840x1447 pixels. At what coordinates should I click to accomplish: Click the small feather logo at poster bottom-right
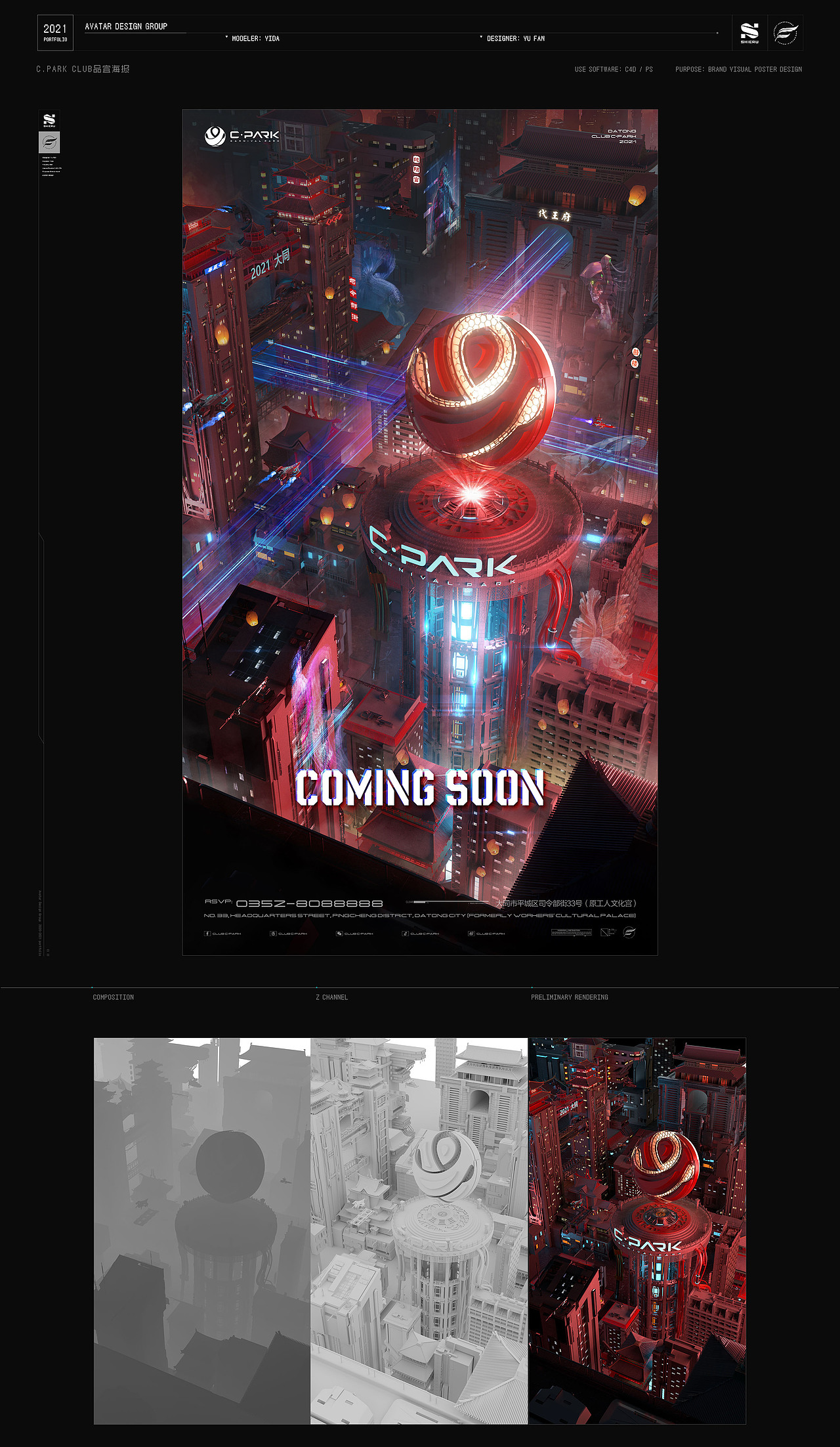pos(629,932)
